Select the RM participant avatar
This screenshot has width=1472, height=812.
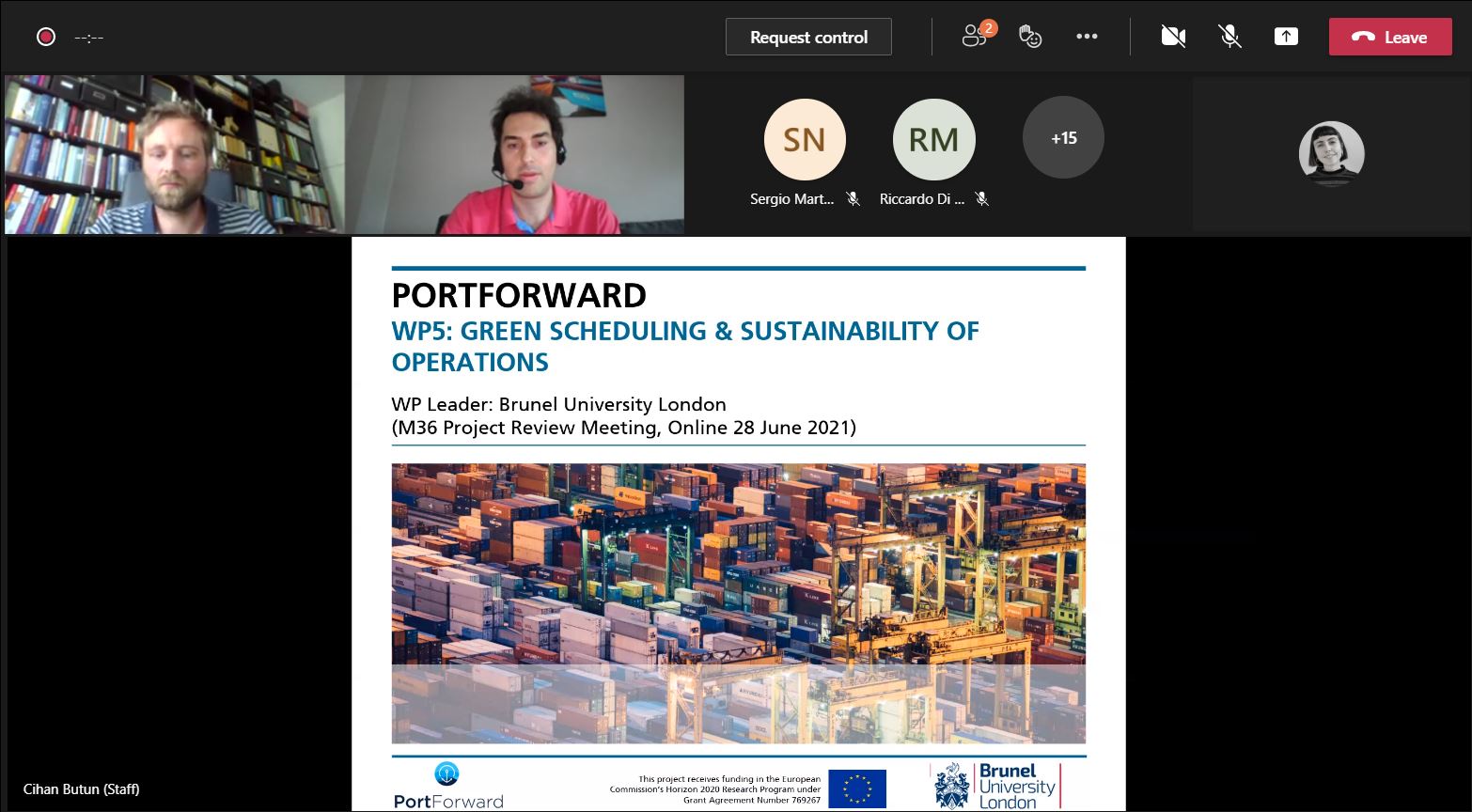933,139
